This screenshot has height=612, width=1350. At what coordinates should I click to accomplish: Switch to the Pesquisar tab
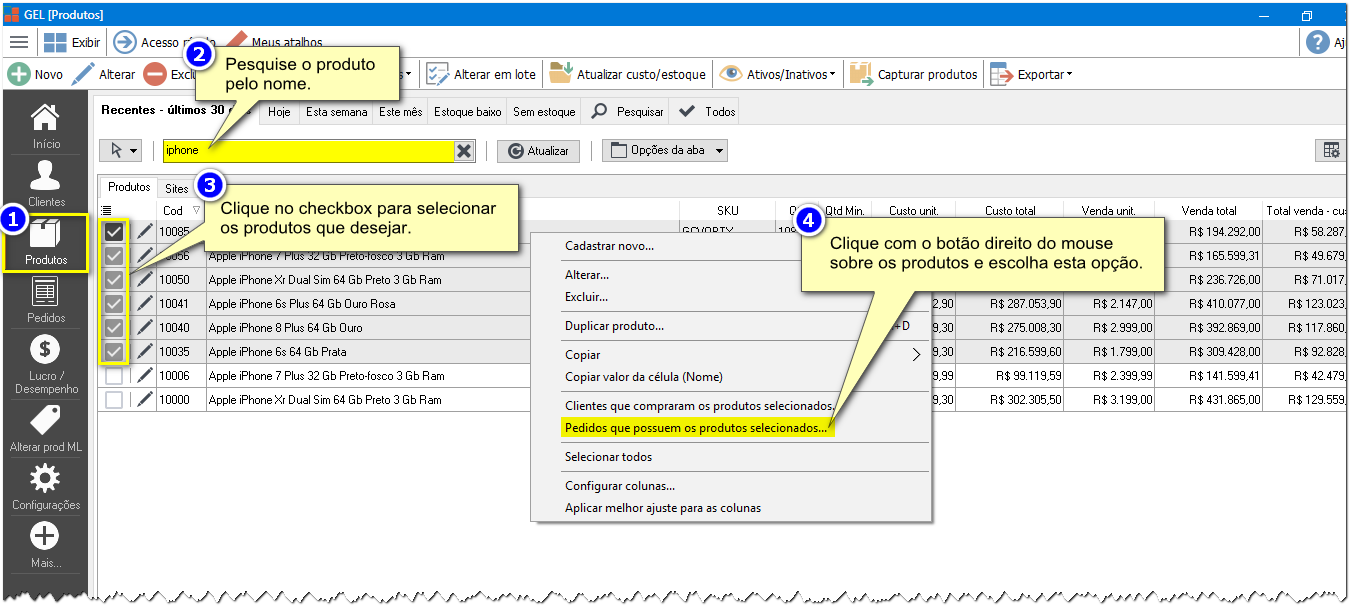click(627, 112)
